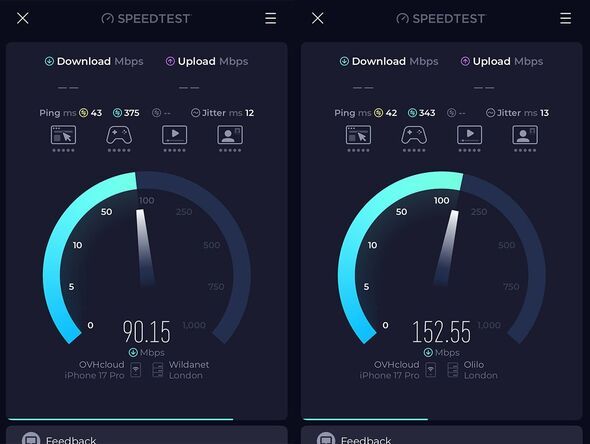Tap video chat icon in right panel
This screenshot has width=590, height=444.
525,135
